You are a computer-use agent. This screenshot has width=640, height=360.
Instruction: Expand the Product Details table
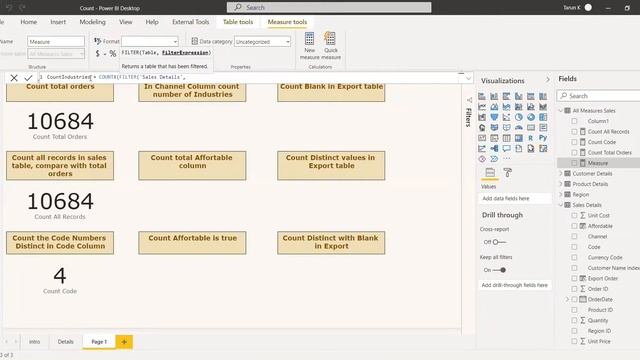[x=561, y=184]
